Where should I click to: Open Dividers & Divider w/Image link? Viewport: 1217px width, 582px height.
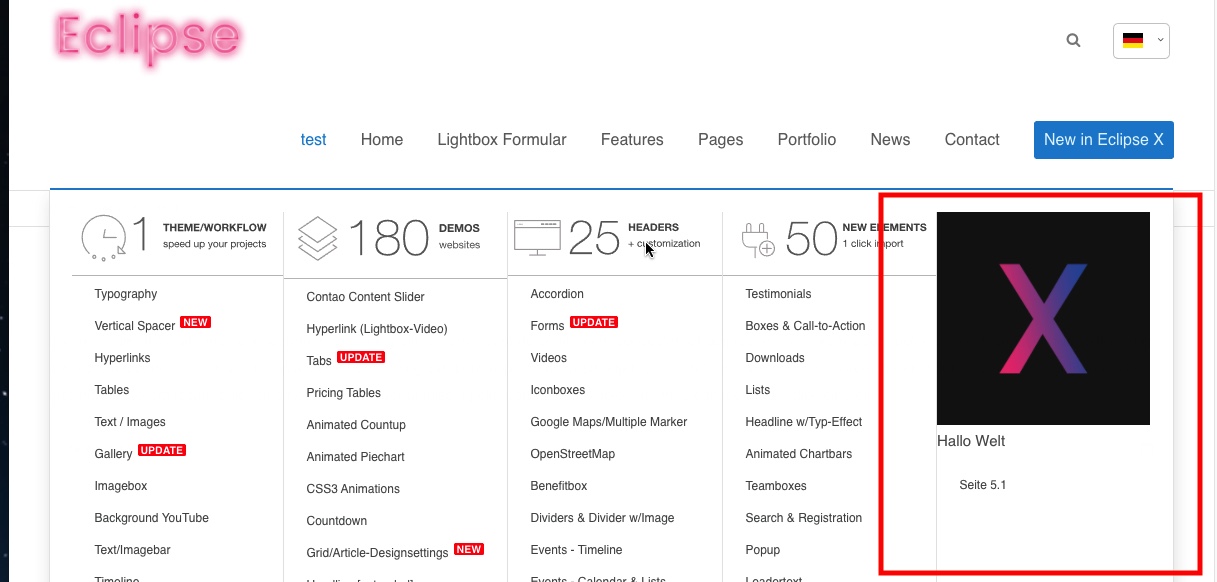pyautogui.click(x=603, y=518)
